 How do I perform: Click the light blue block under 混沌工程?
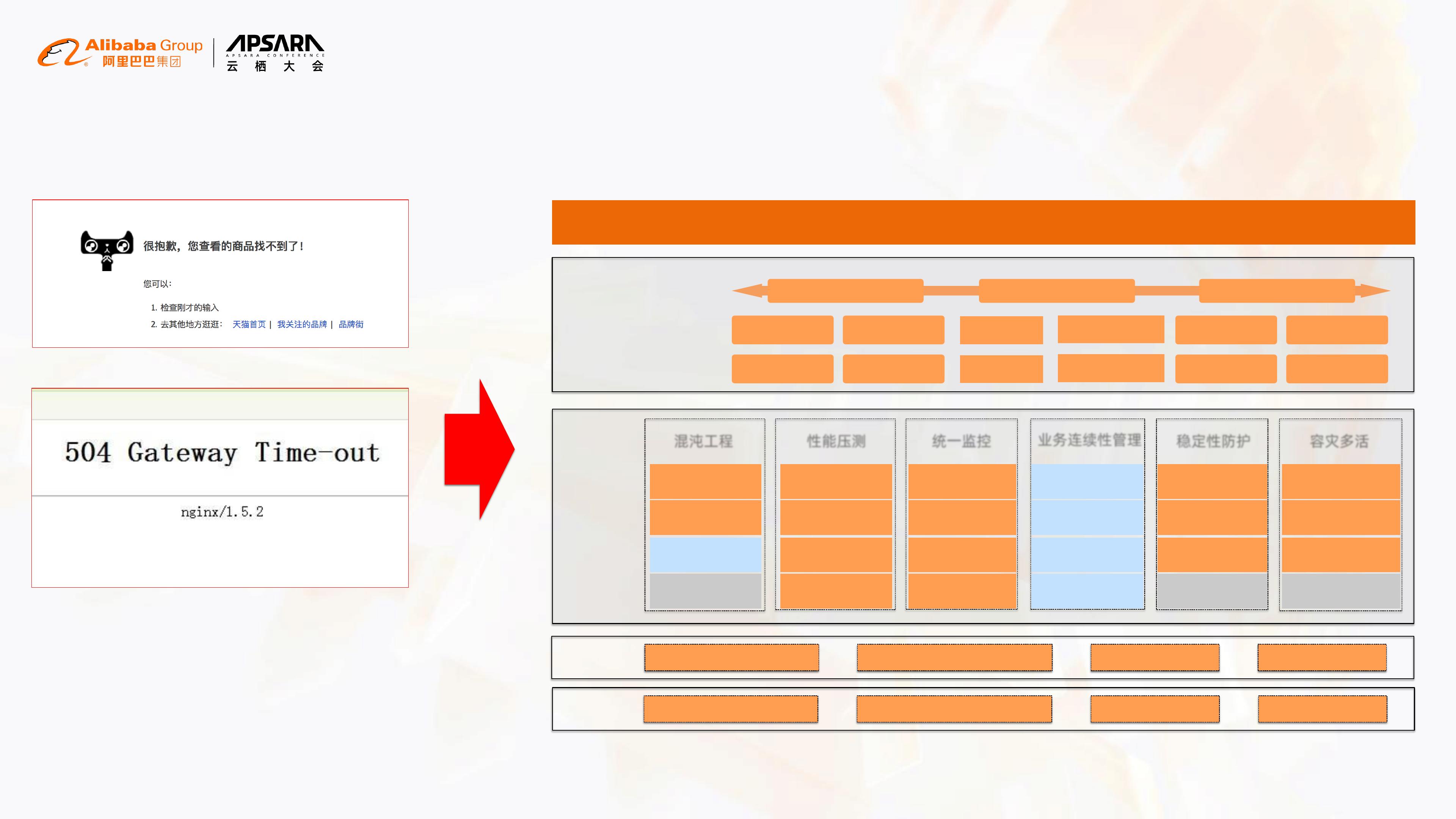tap(705, 554)
